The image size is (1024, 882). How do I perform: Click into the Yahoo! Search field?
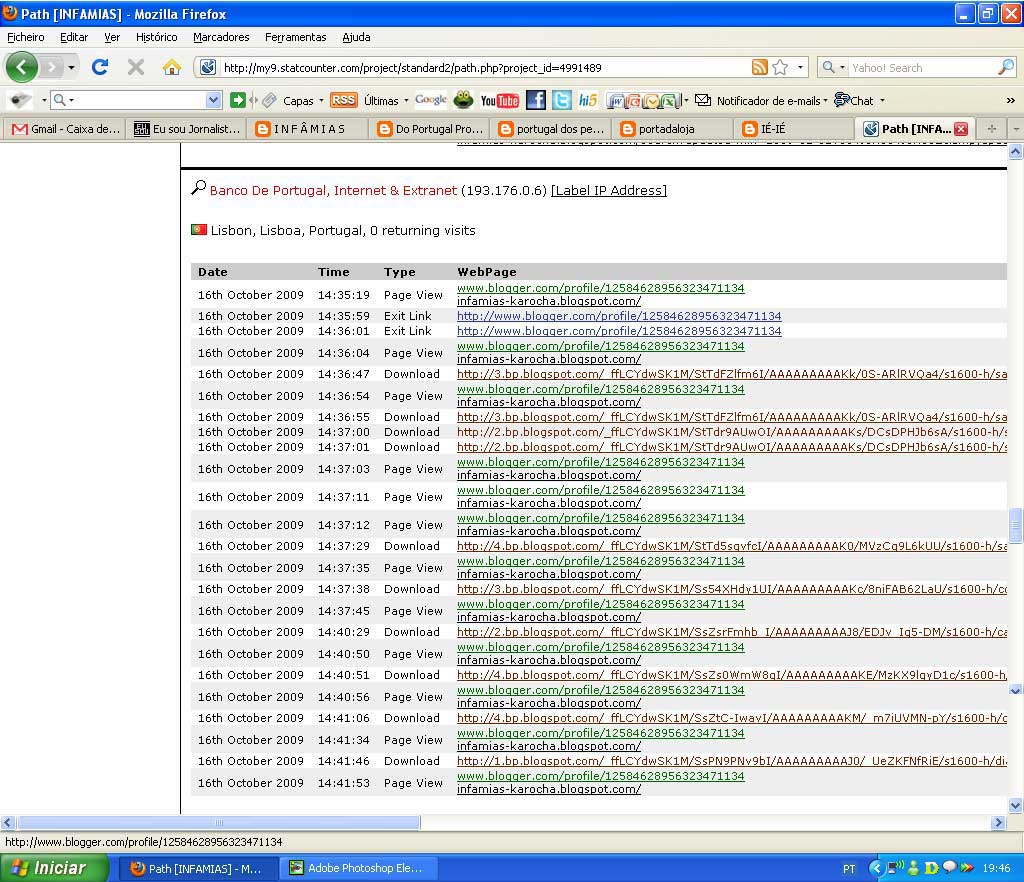[x=922, y=67]
